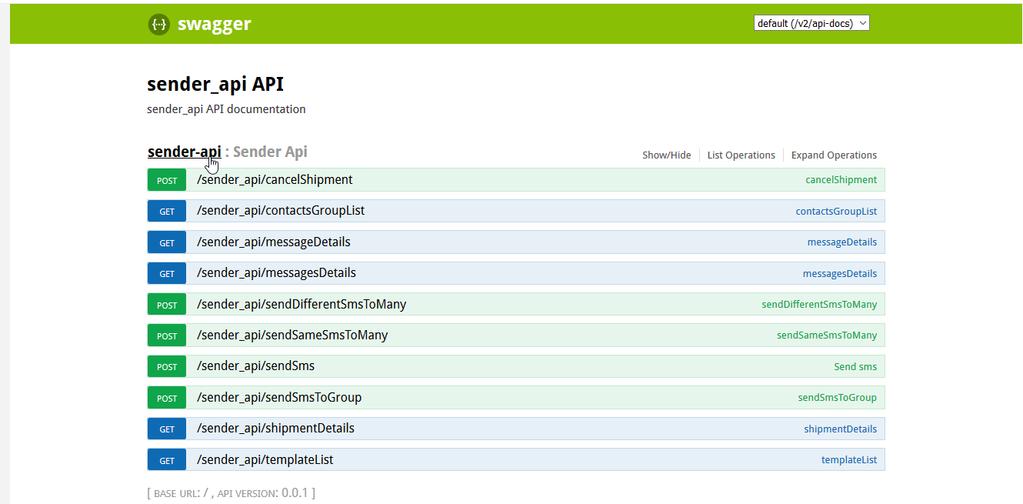The height and width of the screenshot is (504, 1023).
Task: Click POST badge for sendDifferentSmsToMany
Action: point(167,304)
